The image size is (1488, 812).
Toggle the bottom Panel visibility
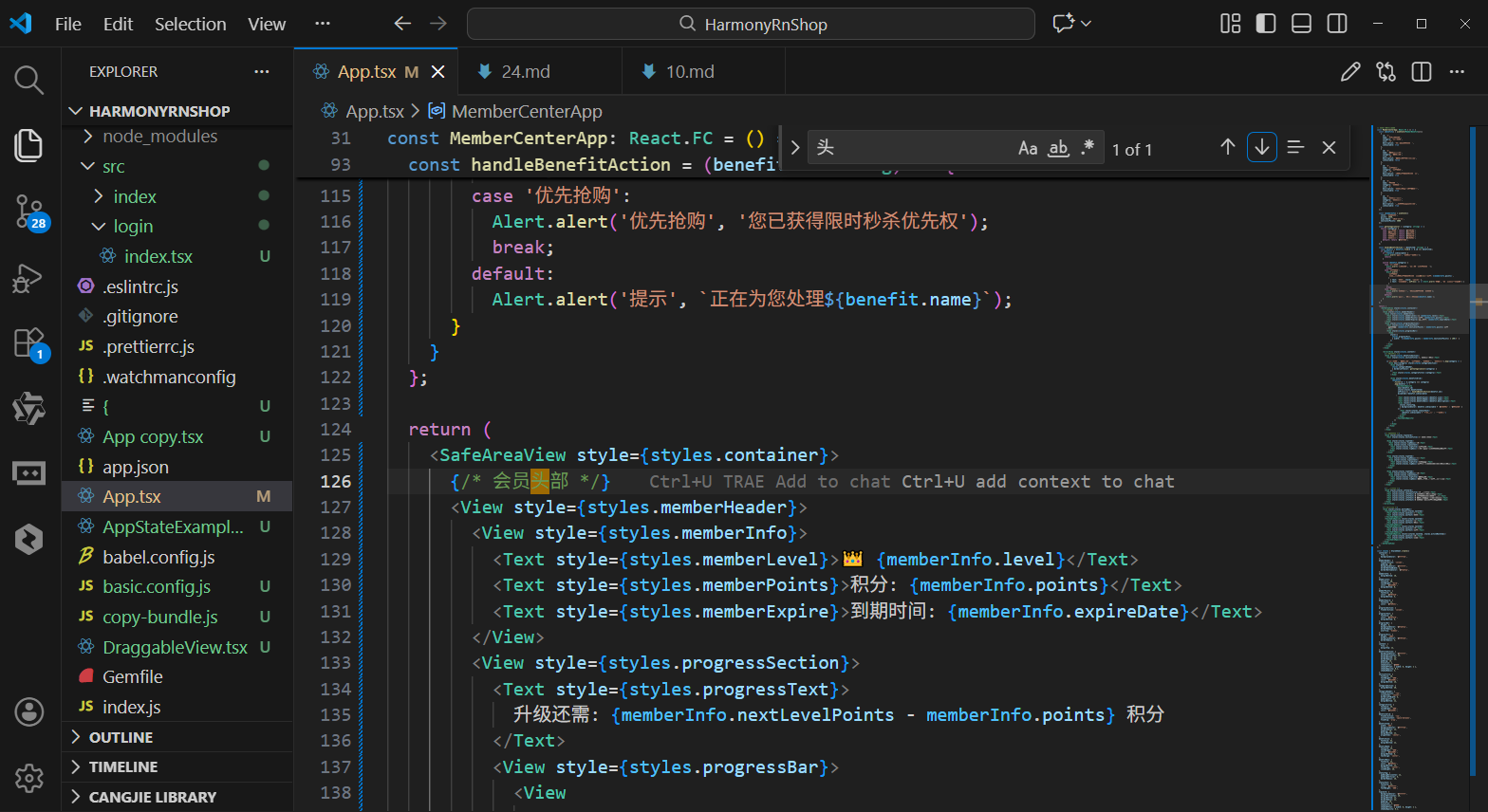(x=1302, y=24)
